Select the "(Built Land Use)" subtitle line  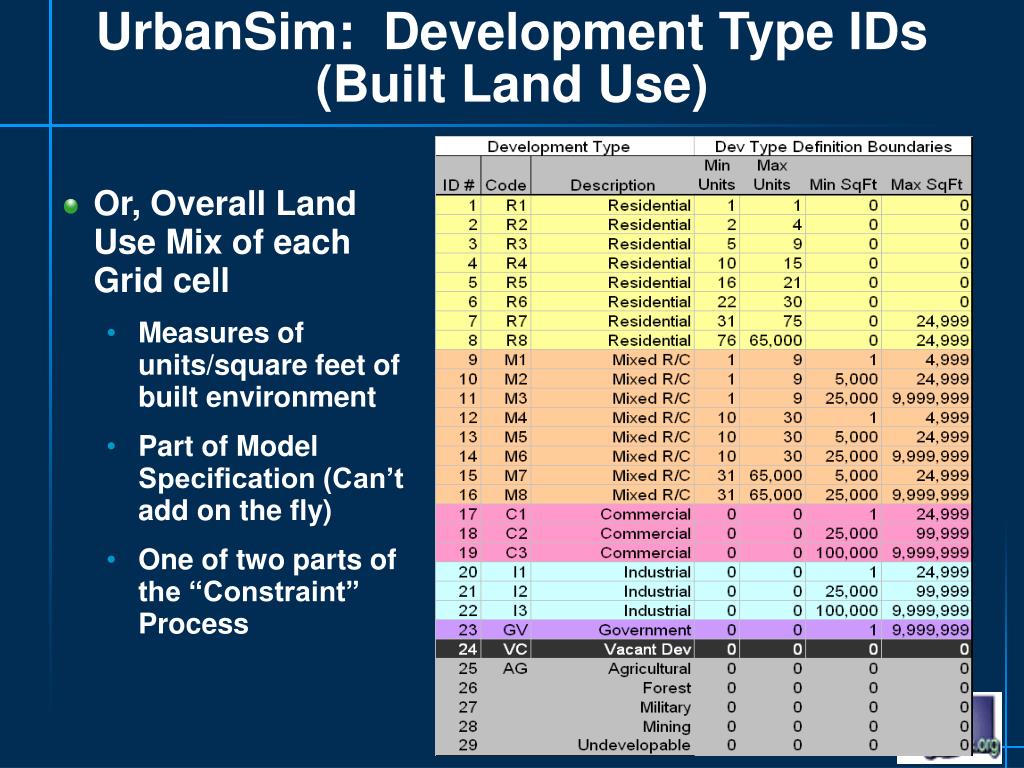point(512,84)
